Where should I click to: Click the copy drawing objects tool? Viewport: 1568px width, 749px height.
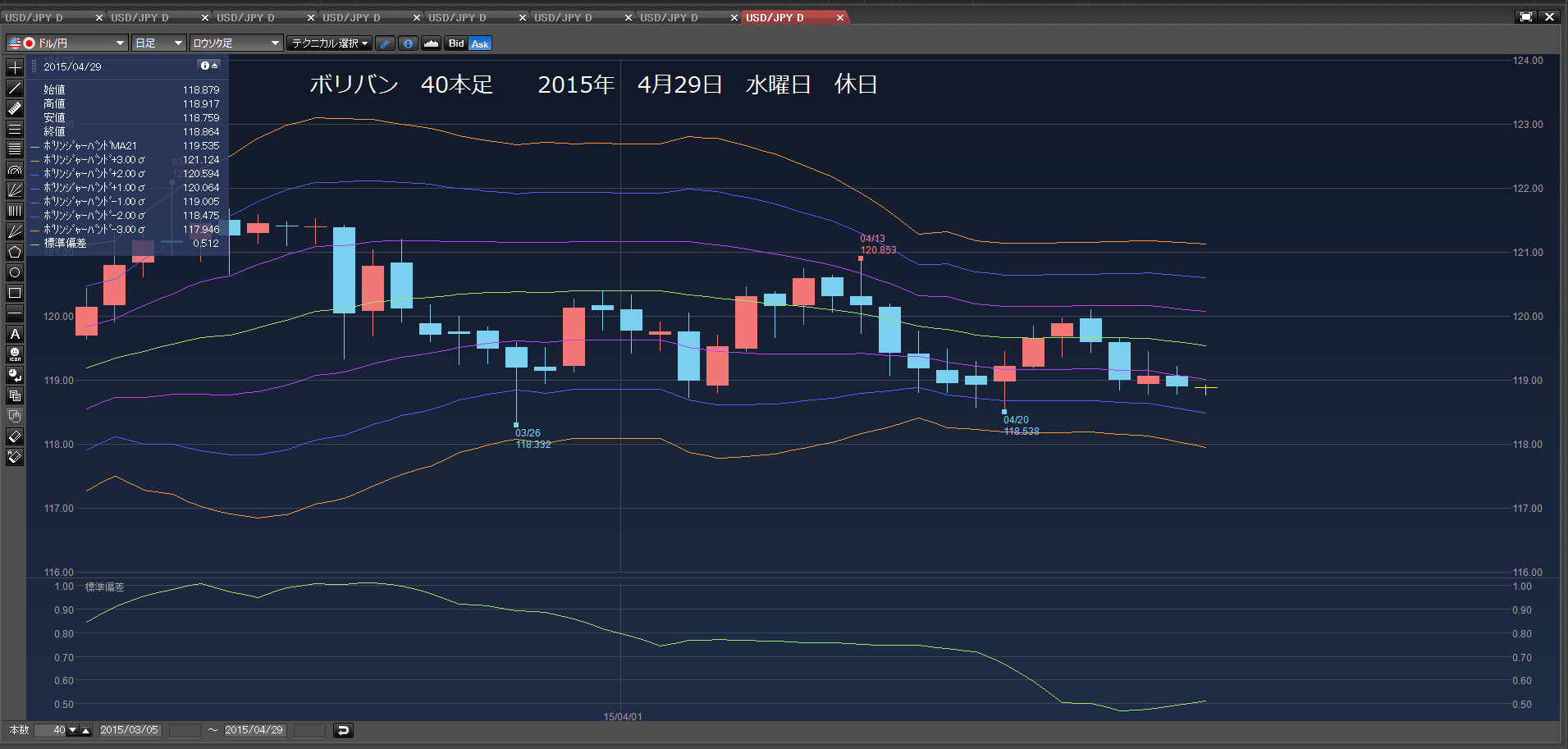[15, 395]
